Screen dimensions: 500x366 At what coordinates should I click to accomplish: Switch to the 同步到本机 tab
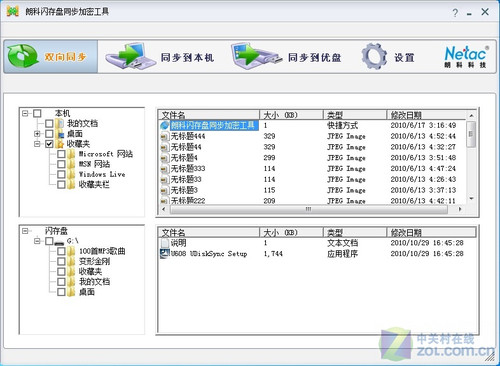click(x=160, y=56)
